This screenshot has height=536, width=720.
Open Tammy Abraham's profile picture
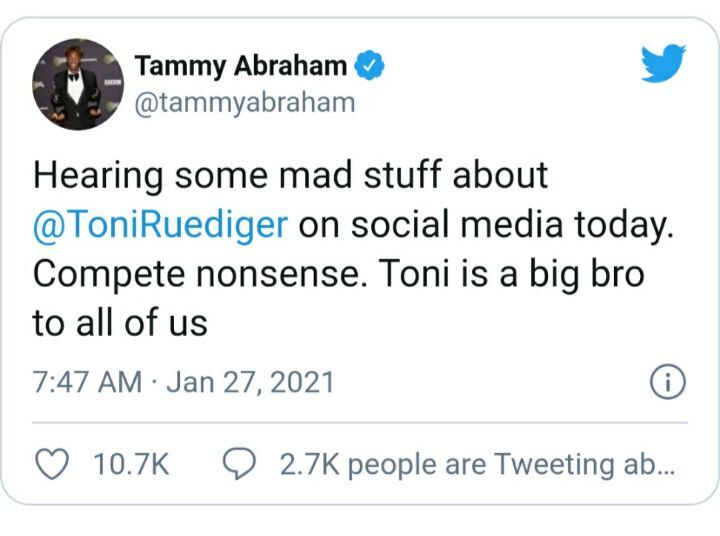tap(78, 85)
